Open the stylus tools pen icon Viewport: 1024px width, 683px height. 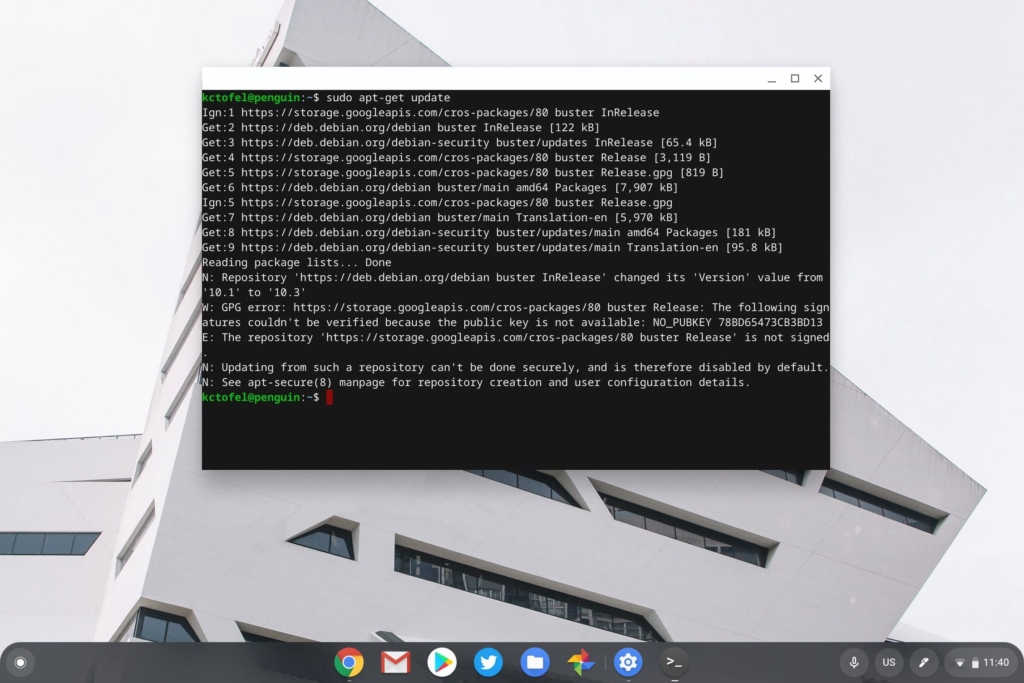click(923, 662)
